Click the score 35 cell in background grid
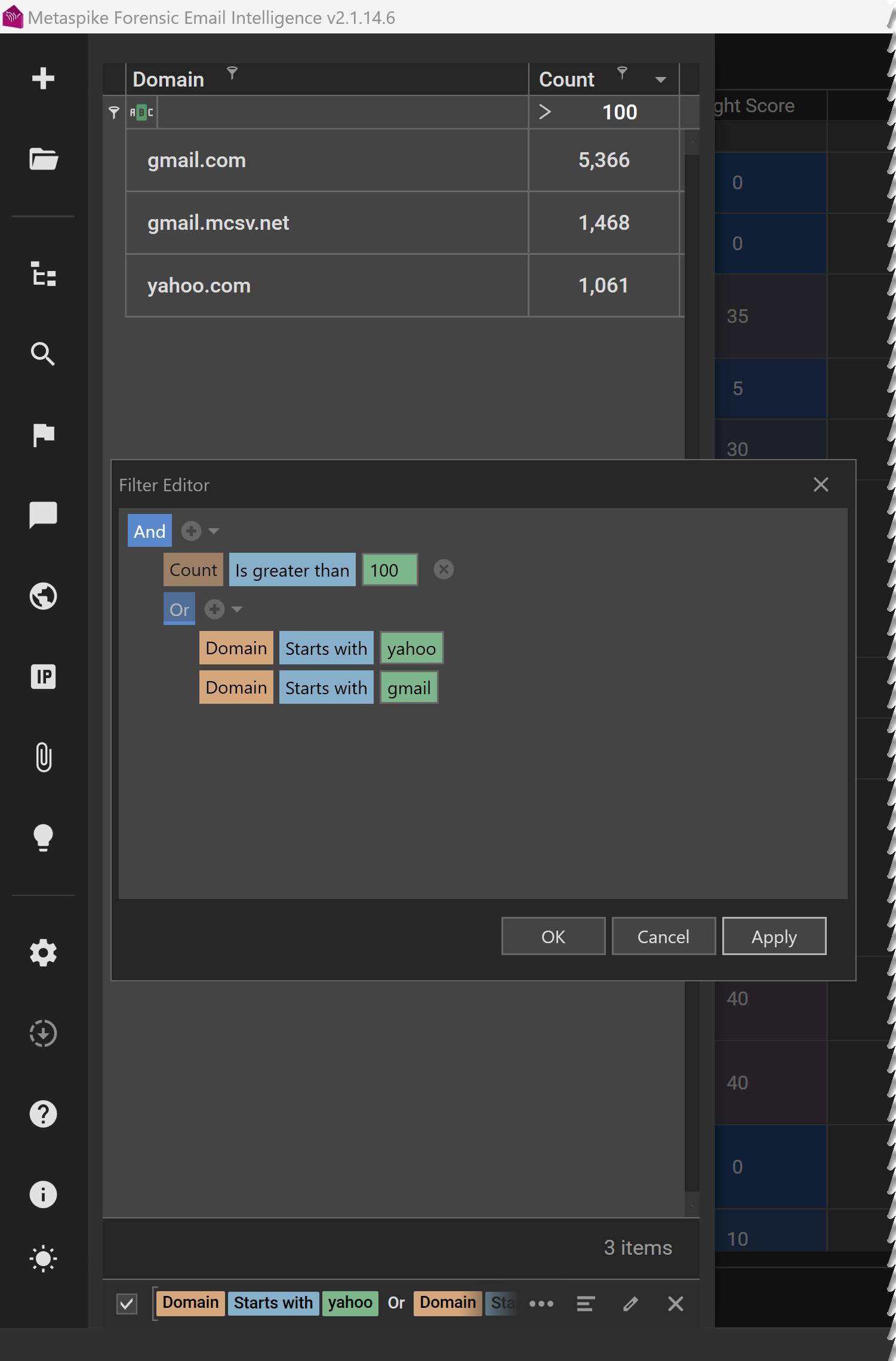896x1361 pixels. (x=770, y=316)
